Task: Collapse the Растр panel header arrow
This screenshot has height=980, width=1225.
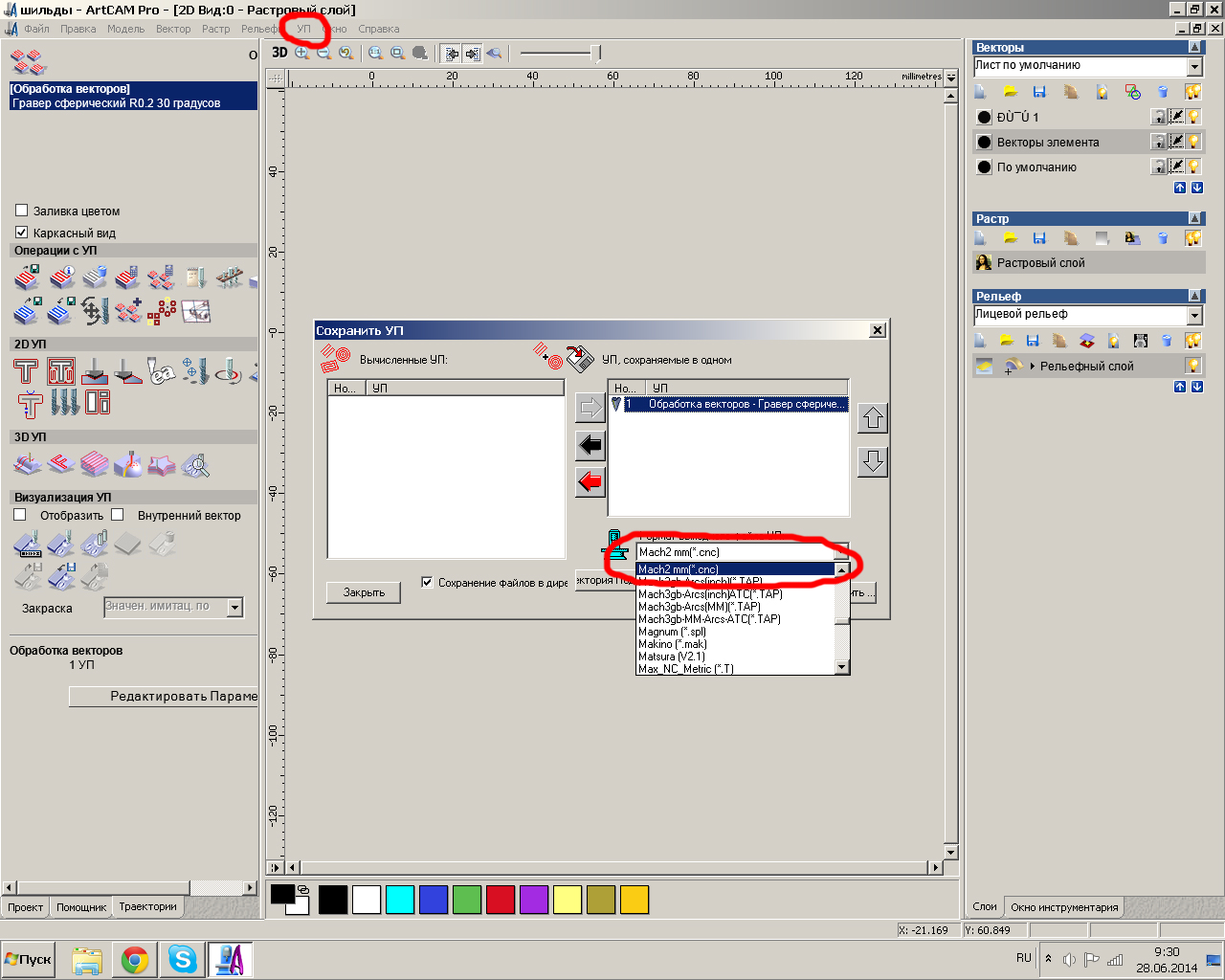Action: tap(1194, 218)
